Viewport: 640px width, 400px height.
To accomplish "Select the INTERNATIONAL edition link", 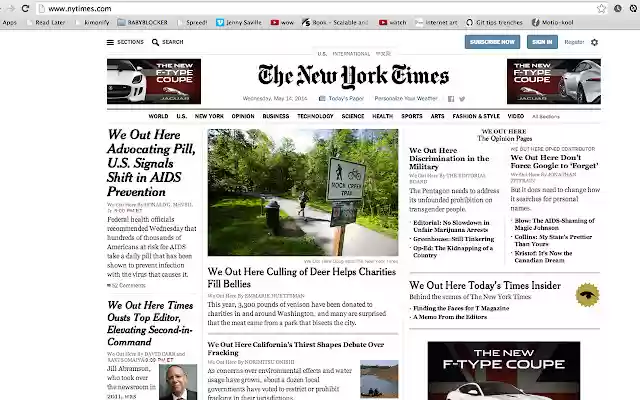I will coord(351,53).
